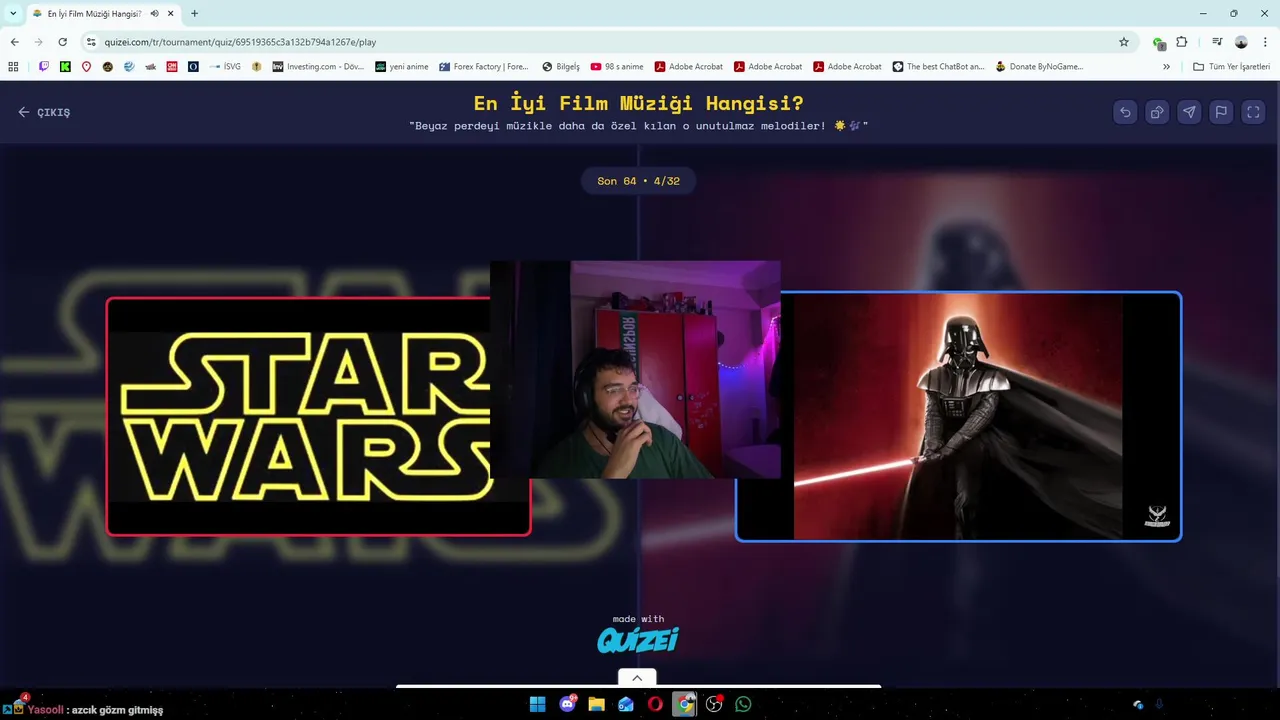
Task: Open the İSVG bookmark
Action: pyautogui.click(x=225, y=67)
